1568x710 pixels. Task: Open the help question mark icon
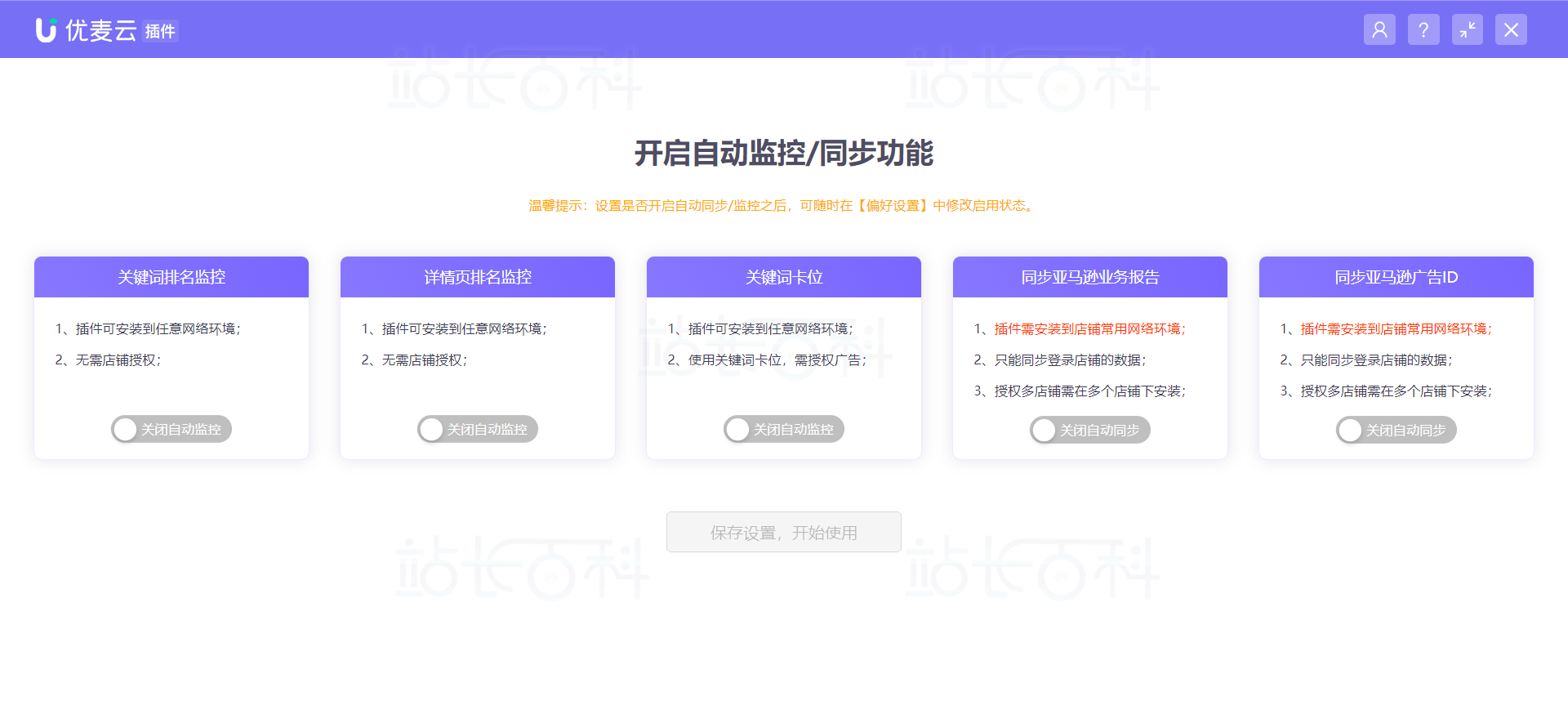[x=1423, y=30]
